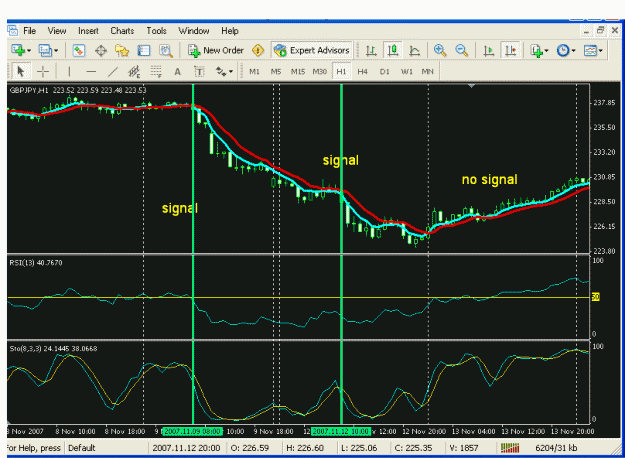Open the Help menu
This screenshot has height=458, width=625.
[230, 31]
